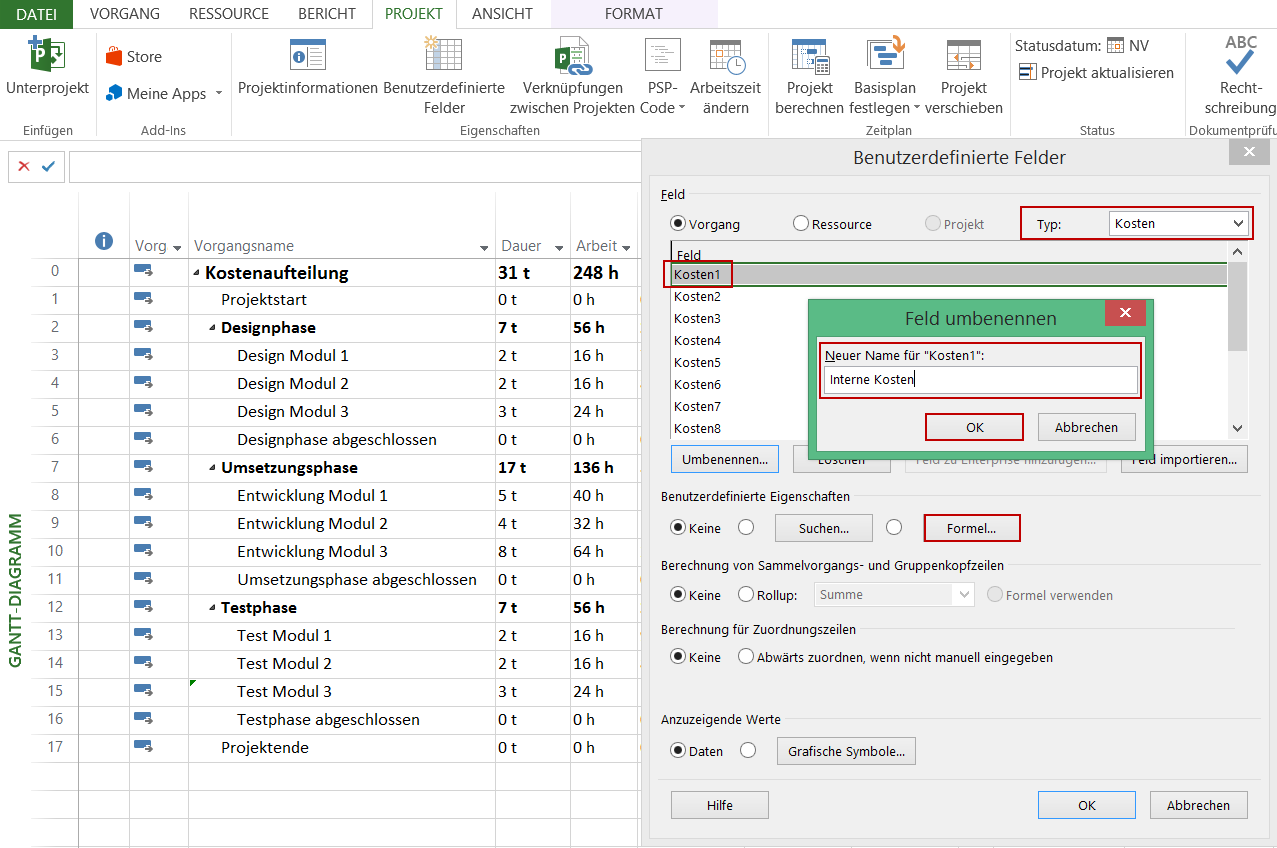Open the Typ dropdown showing Kosten

1179,224
